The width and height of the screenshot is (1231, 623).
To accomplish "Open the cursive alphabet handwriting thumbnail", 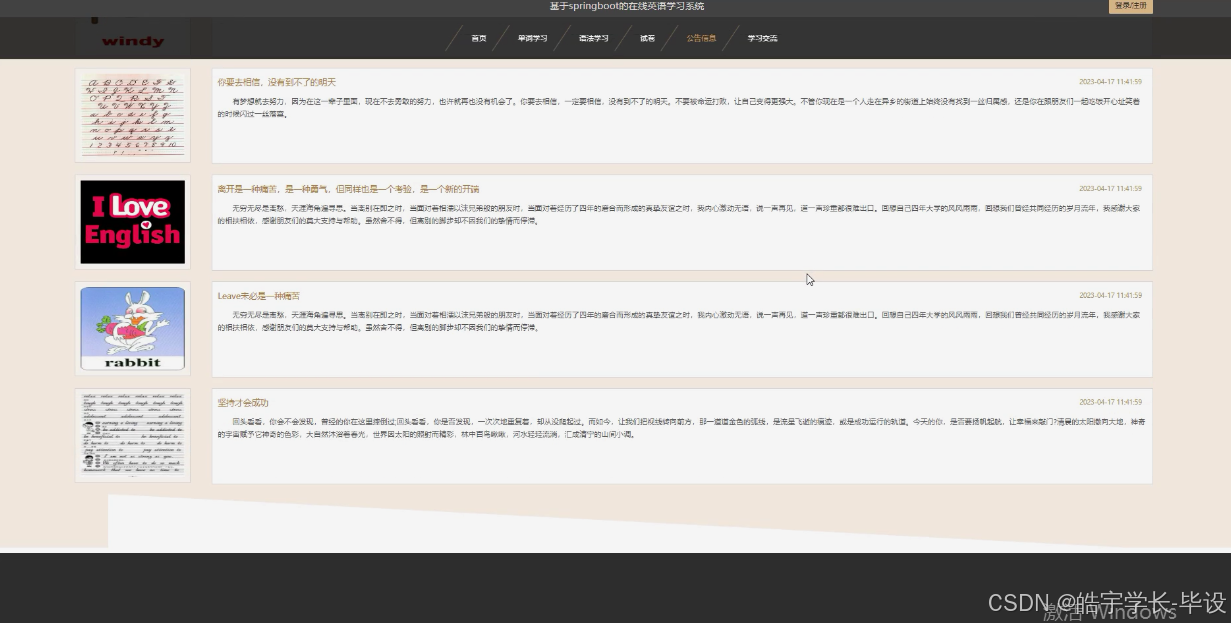I will point(133,115).
